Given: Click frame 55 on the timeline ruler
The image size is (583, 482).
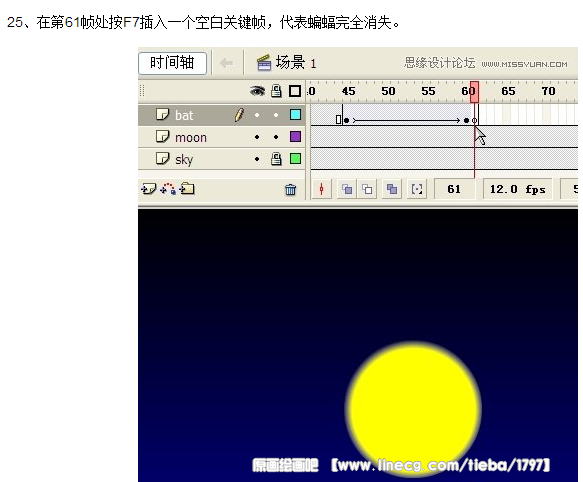Looking at the screenshot, I should [x=428, y=91].
